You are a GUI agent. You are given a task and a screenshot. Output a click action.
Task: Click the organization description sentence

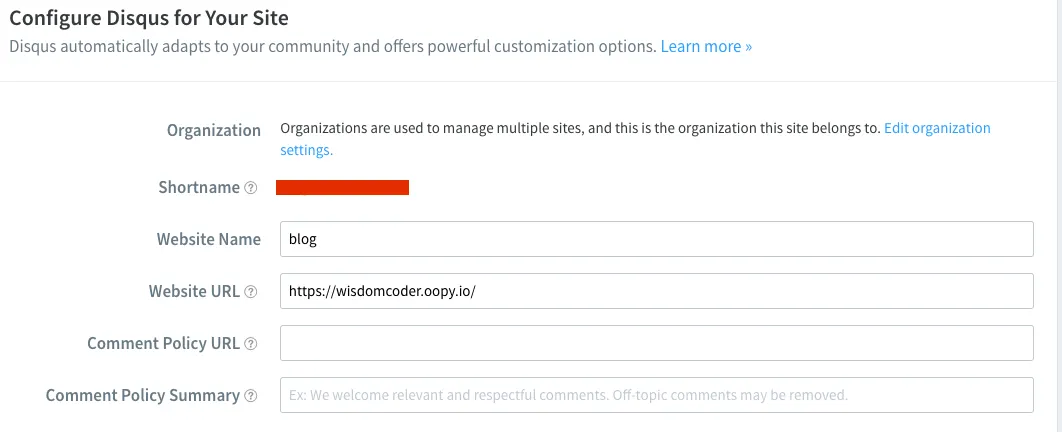[580, 129]
